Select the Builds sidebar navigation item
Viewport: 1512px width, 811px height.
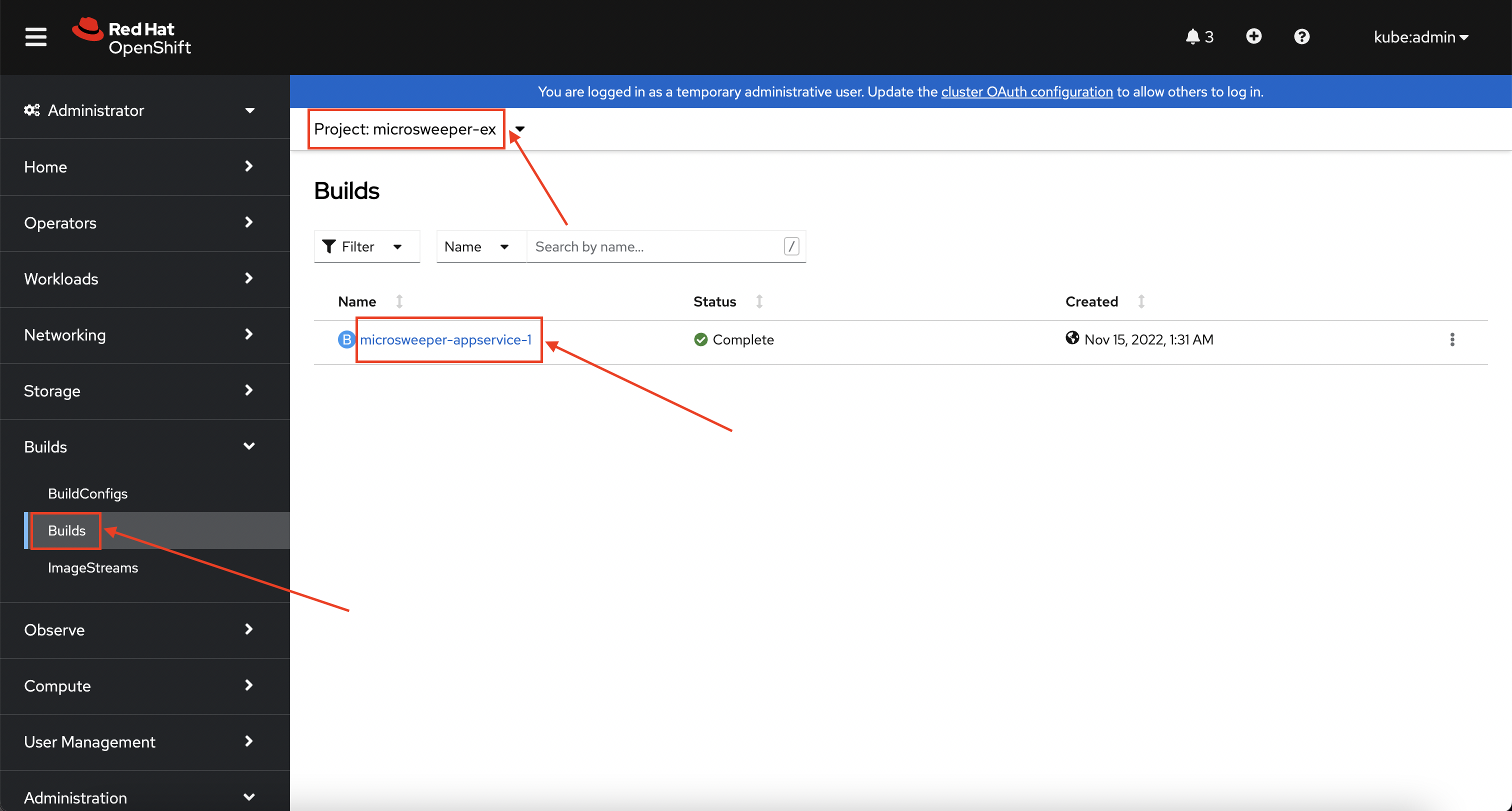pos(65,530)
